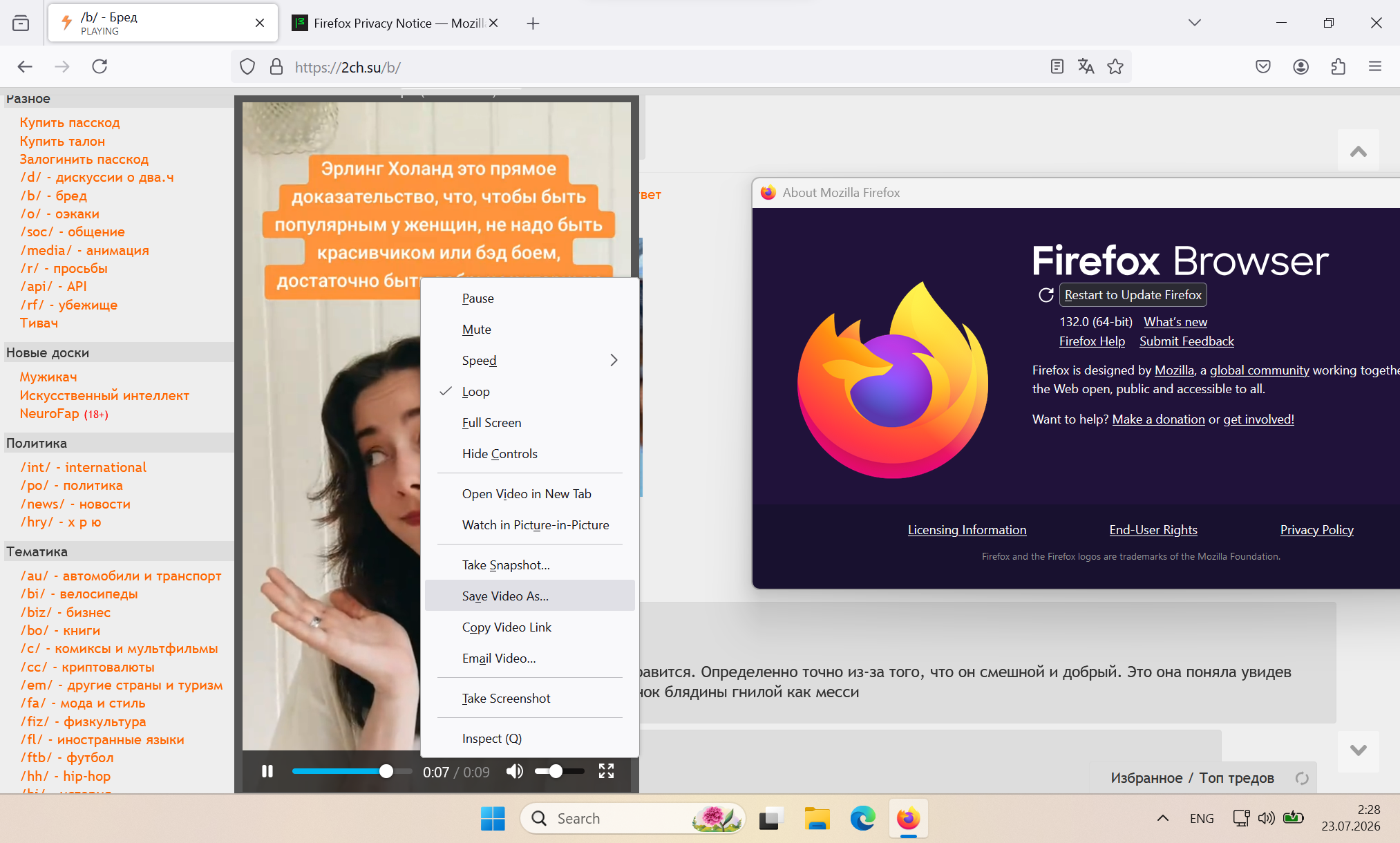
Task: Select Mute from the context menu
Action: [x=530, y=330]
